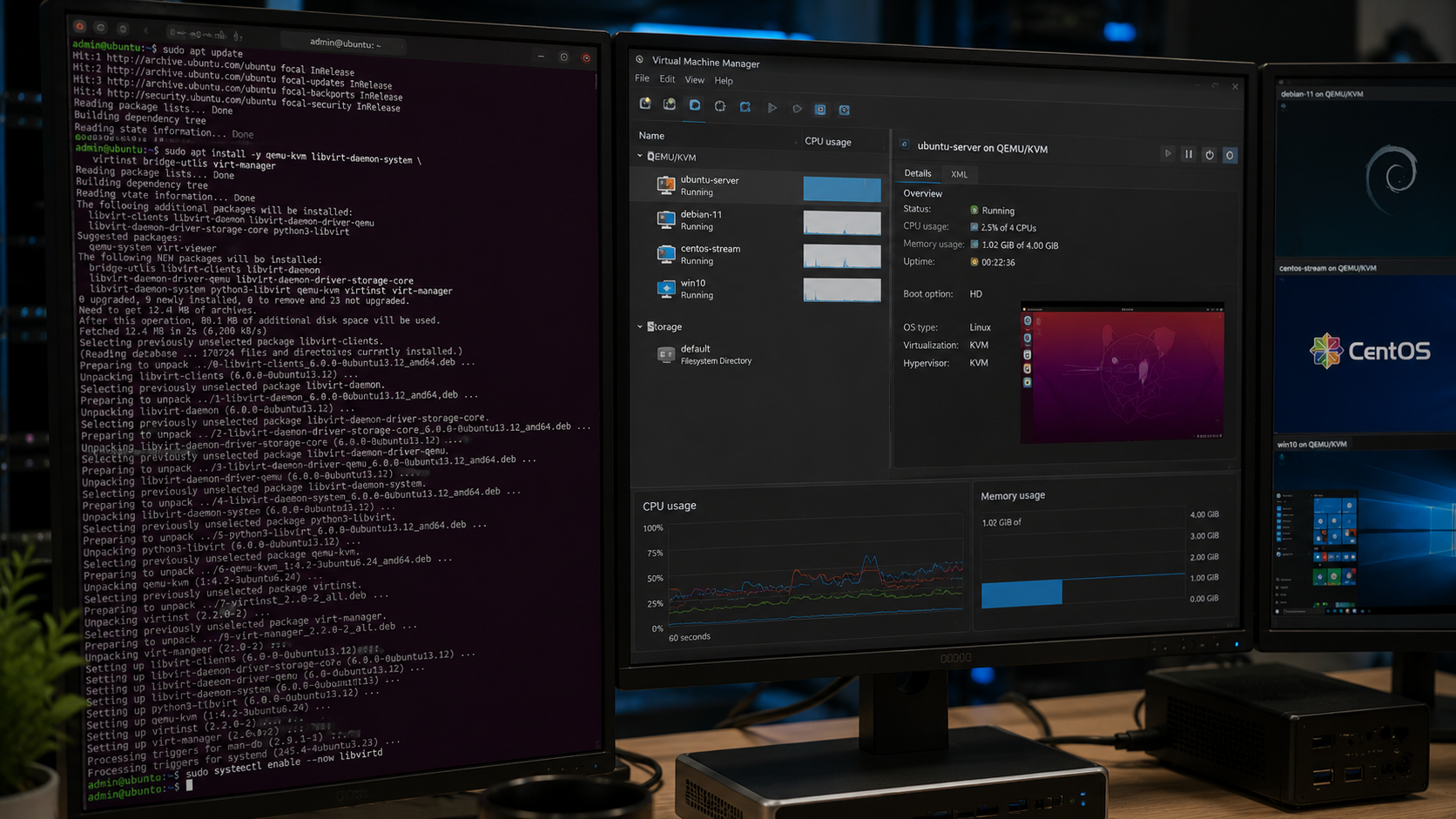The image size is (1456, 819).
Task: Click the win10 desktop console on right monitor
Action: click(1365, 534)
